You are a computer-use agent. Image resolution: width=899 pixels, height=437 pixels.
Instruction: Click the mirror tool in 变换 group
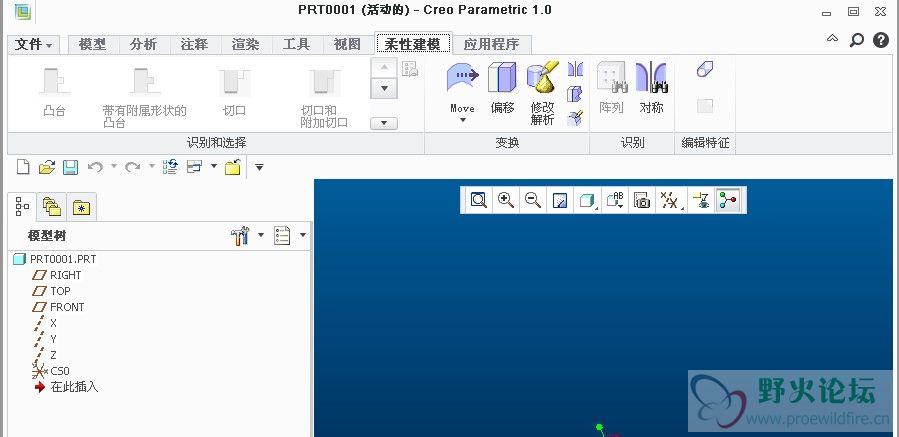(575, 69)
